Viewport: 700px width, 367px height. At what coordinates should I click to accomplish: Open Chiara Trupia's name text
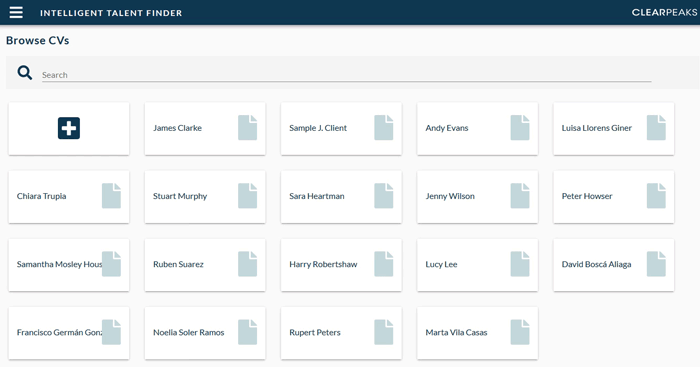tap(42, 196)
